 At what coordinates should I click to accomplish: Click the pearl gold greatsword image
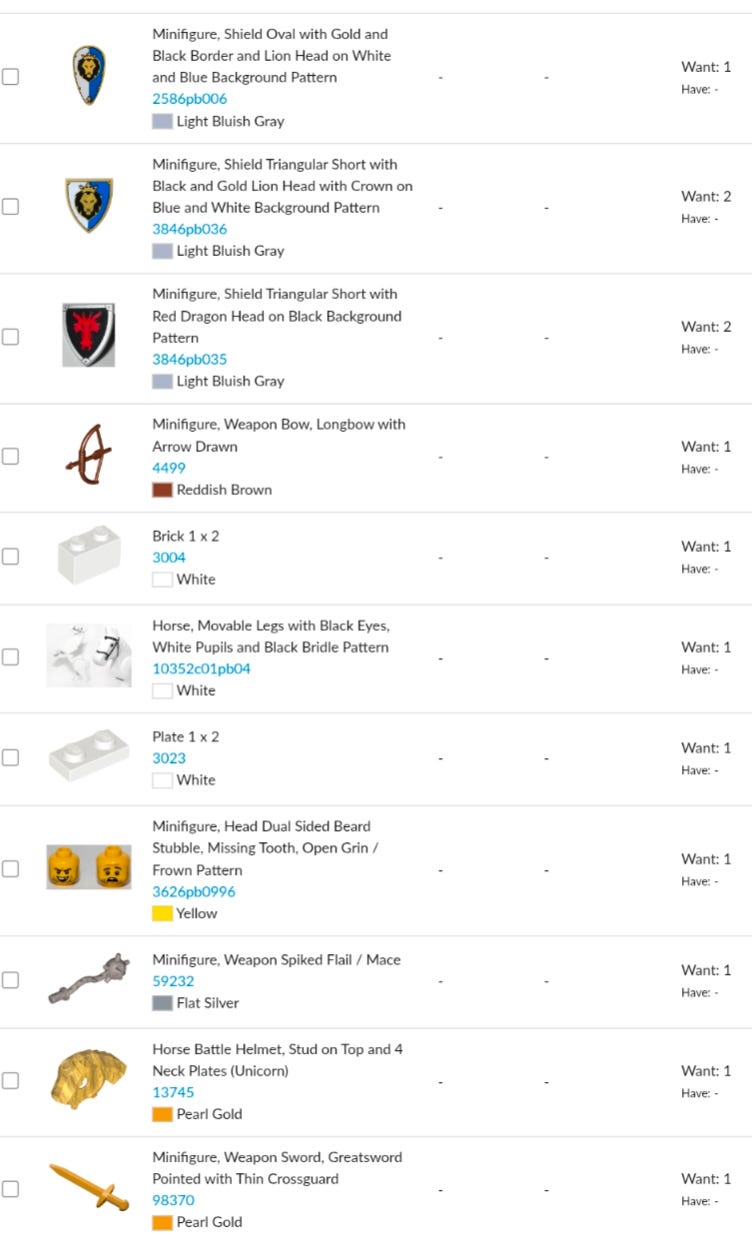89,1188
